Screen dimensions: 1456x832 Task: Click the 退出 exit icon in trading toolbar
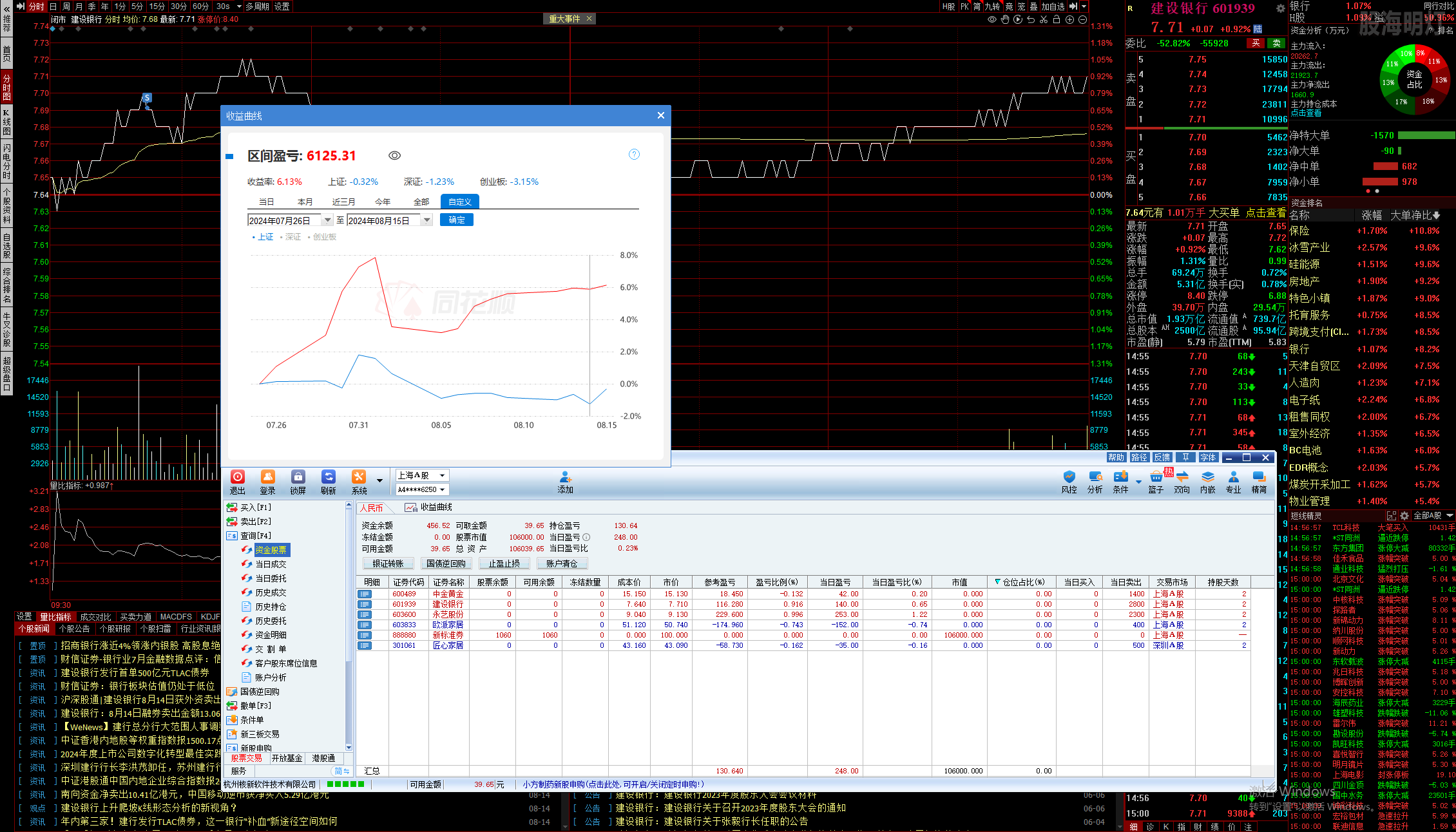[237, 482]
